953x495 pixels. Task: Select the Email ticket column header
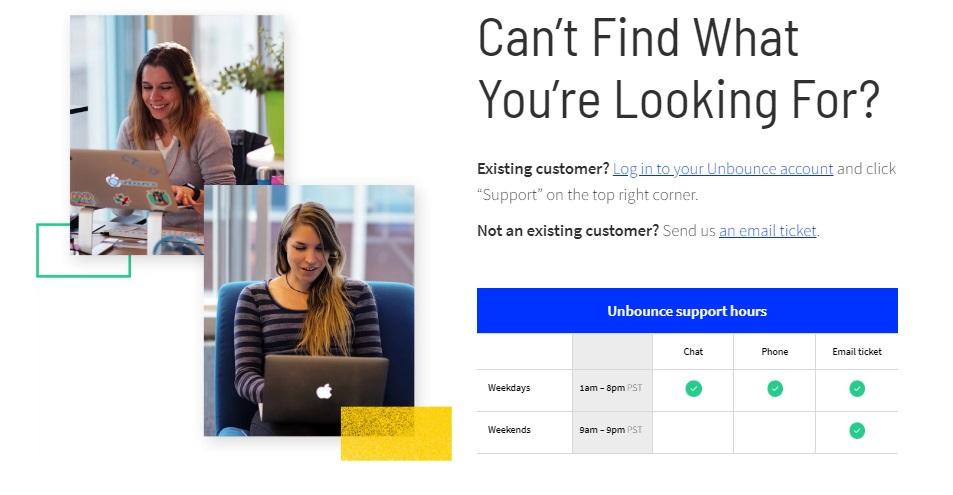(x=856, y=351)
